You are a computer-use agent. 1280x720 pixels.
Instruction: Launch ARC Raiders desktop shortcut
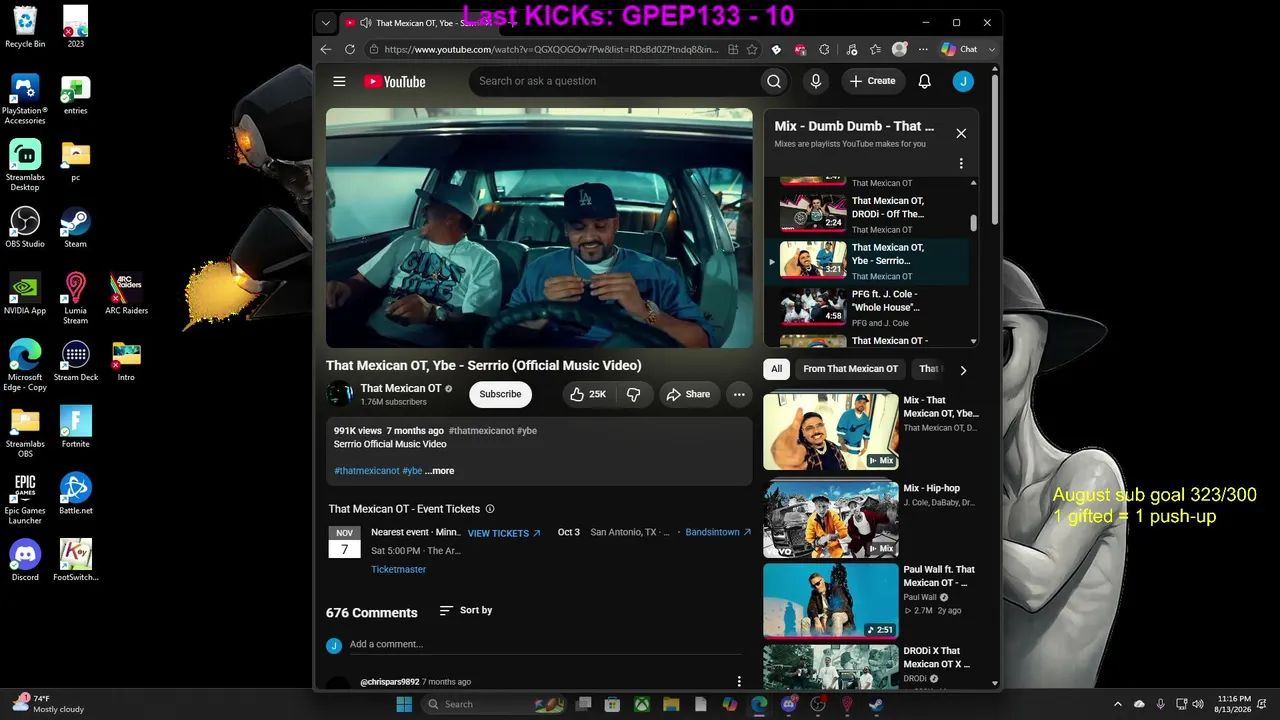126,294
